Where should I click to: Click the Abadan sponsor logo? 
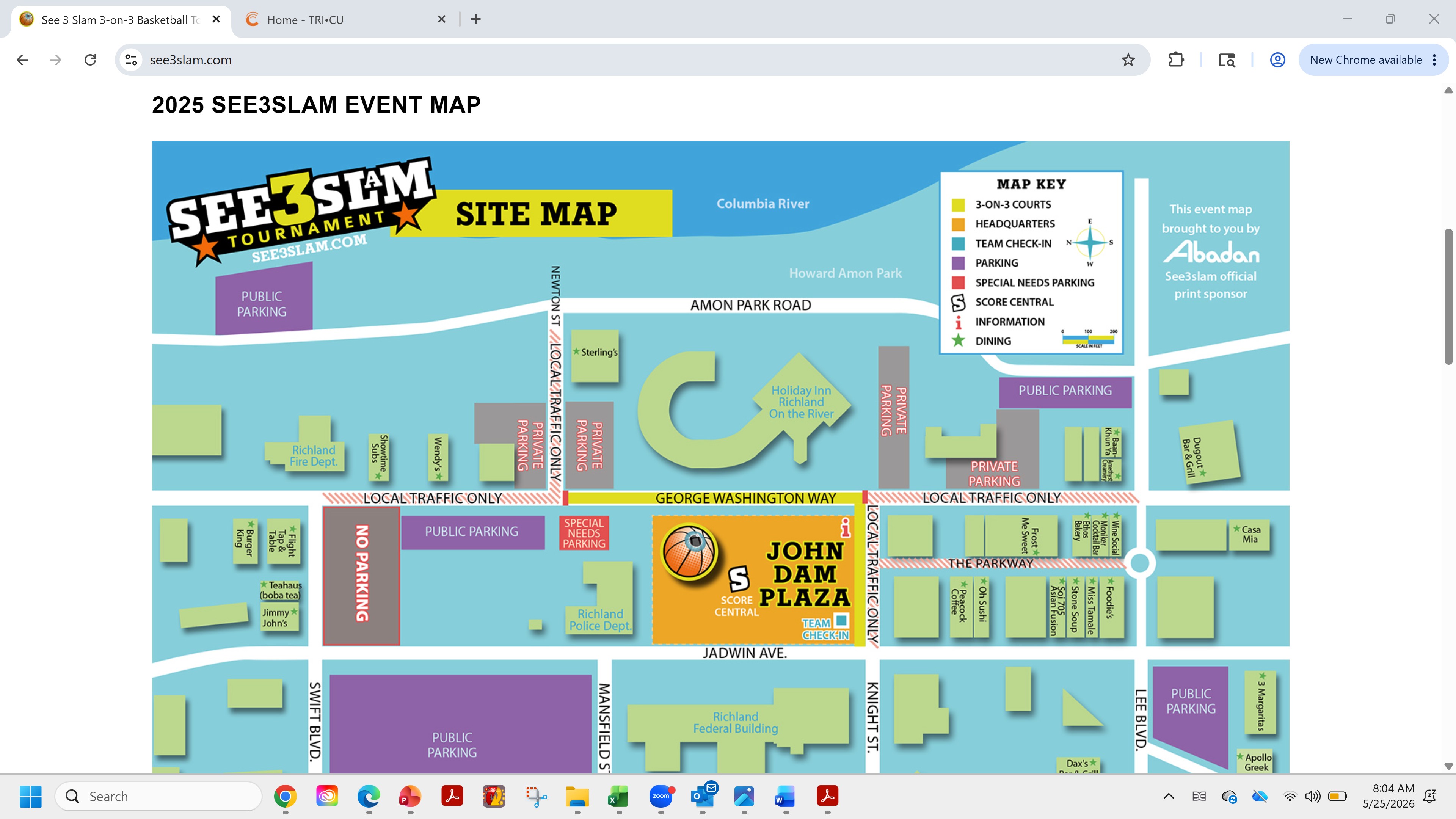1211,252
